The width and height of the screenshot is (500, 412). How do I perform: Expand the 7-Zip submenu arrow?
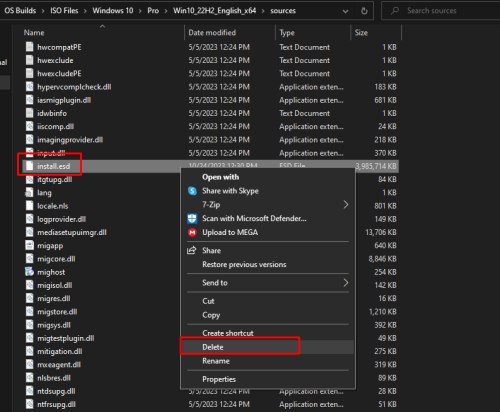point(346,205)
